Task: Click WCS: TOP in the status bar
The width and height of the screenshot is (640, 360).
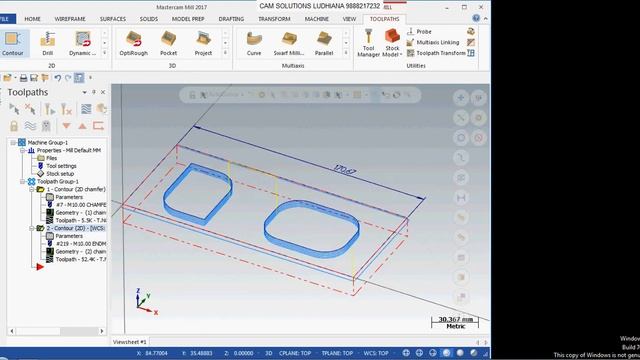Action: [376, 353]
